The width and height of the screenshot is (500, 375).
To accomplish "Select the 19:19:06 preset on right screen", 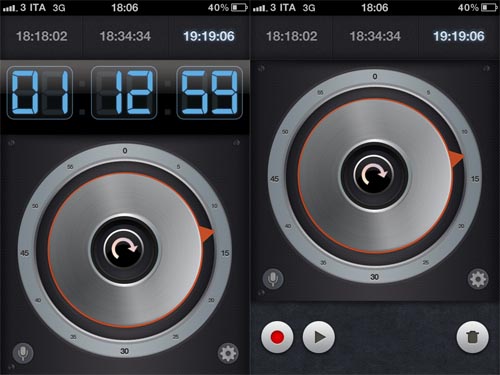I will [459, 36].
